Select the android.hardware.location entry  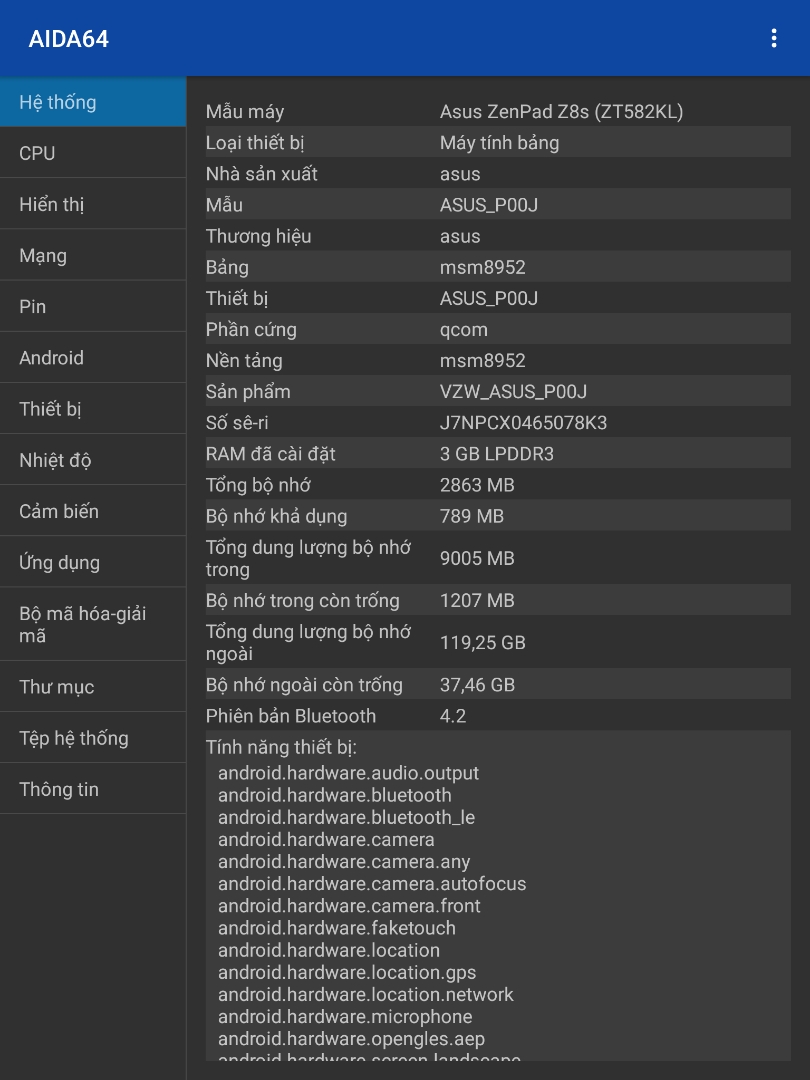(329, 950)
